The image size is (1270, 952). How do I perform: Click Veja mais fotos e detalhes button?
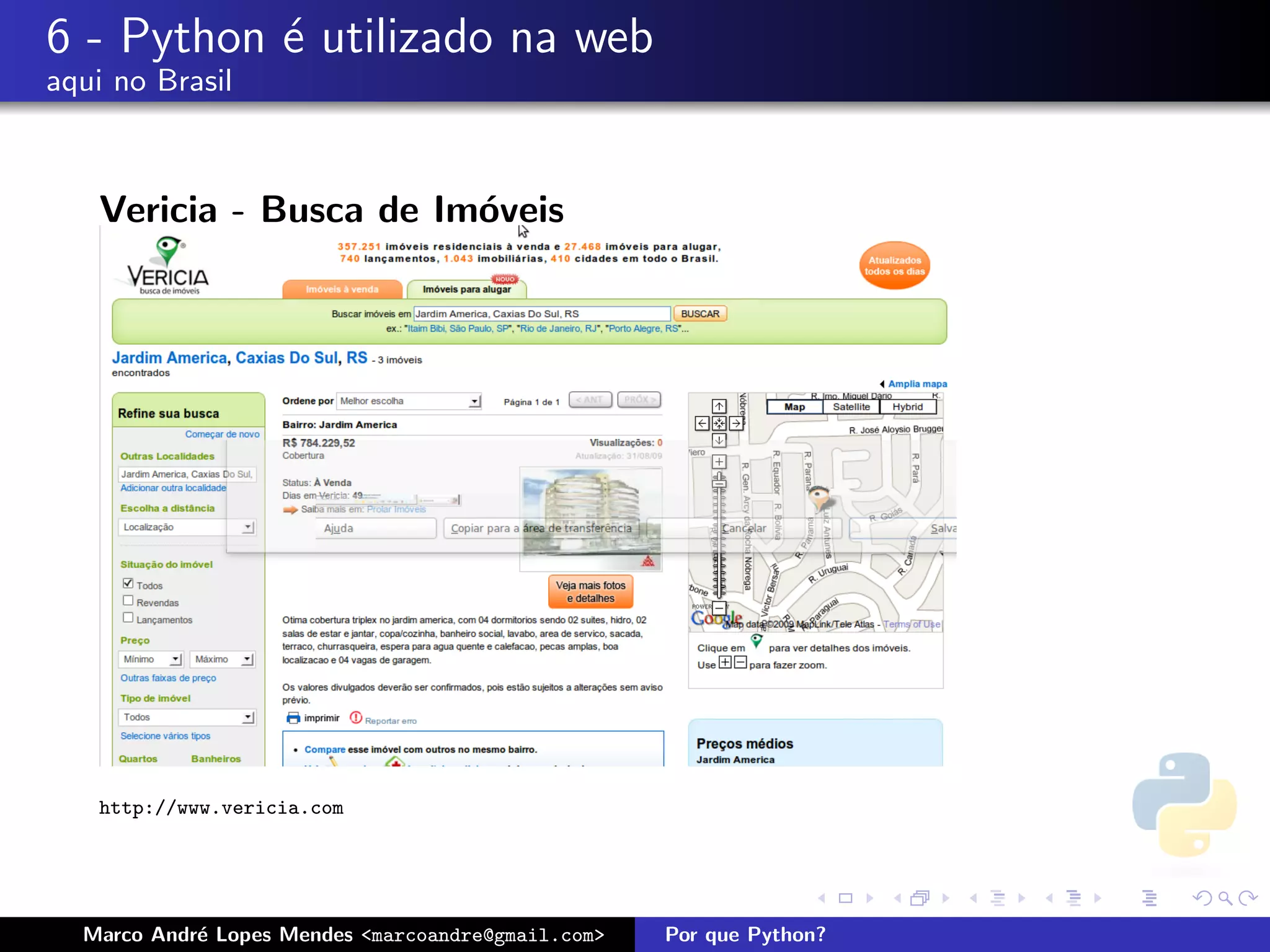(x=591, y=592)
